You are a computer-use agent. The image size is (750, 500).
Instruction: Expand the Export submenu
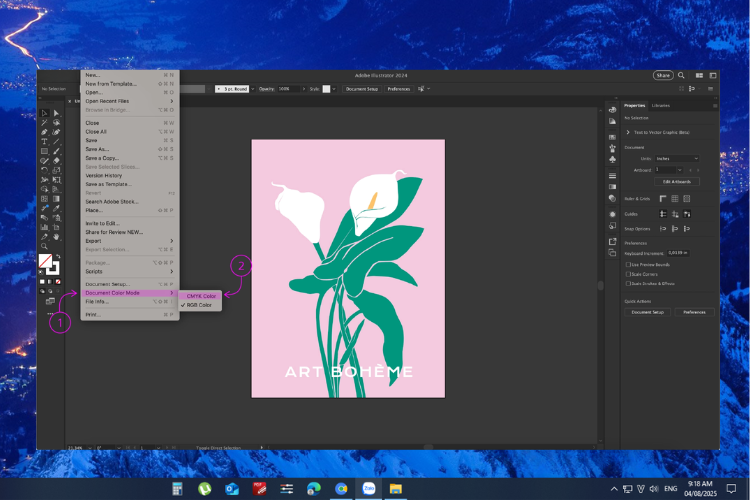(x=130, y=241)
